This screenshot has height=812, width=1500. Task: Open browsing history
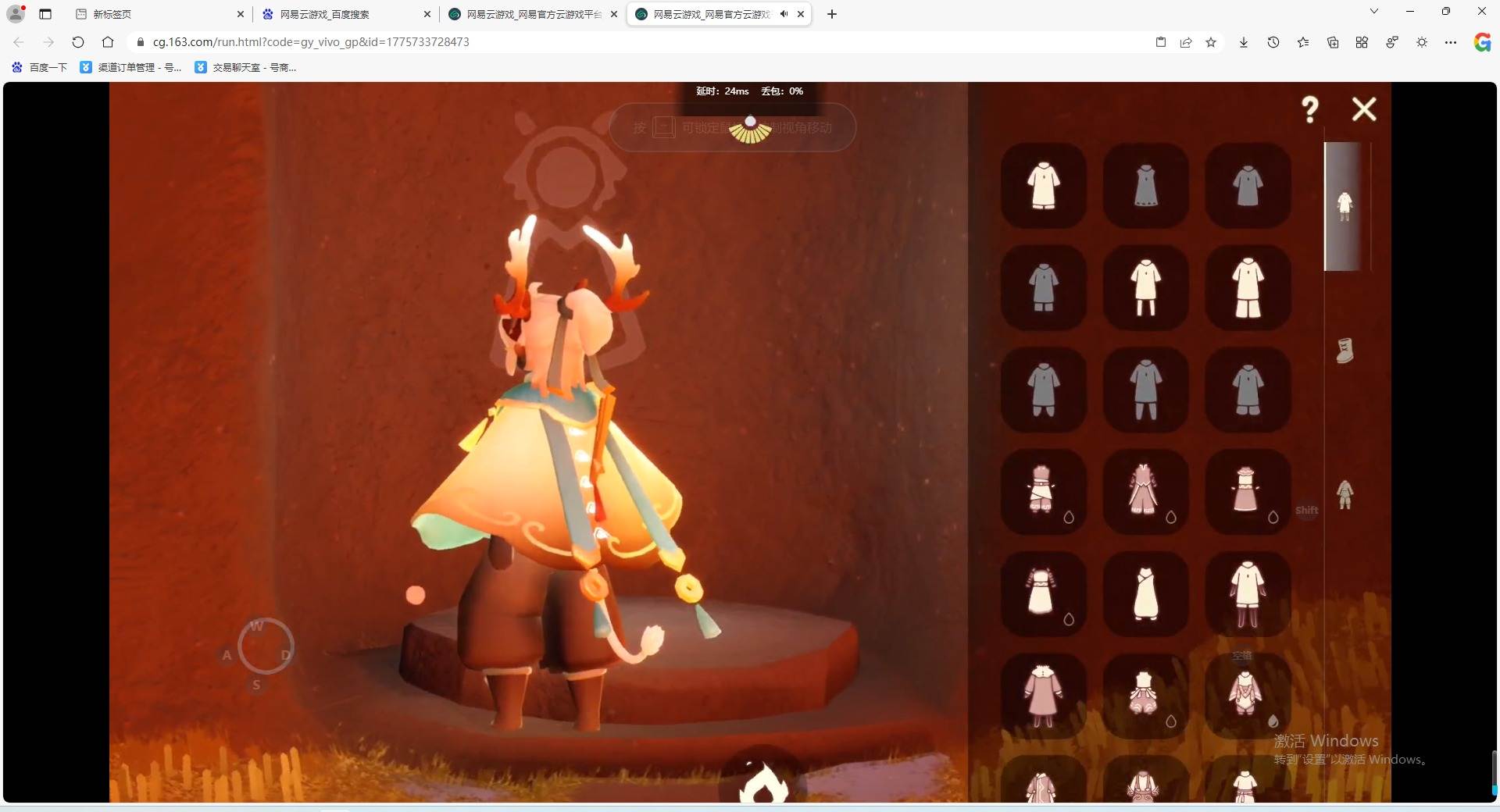(x=1273, y=42)
